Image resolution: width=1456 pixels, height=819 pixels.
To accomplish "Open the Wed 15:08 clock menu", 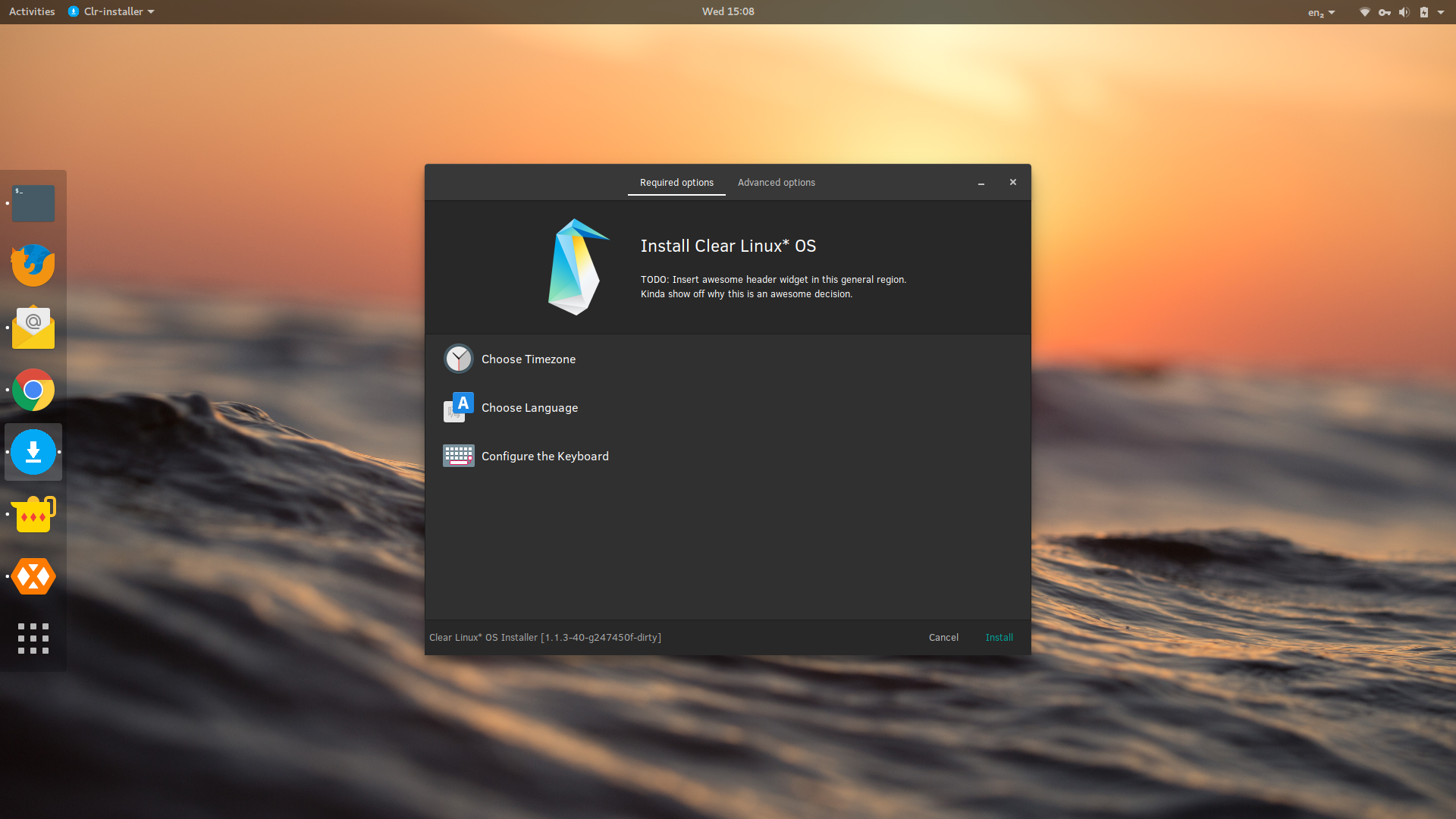I will click(x=728, y=11).
